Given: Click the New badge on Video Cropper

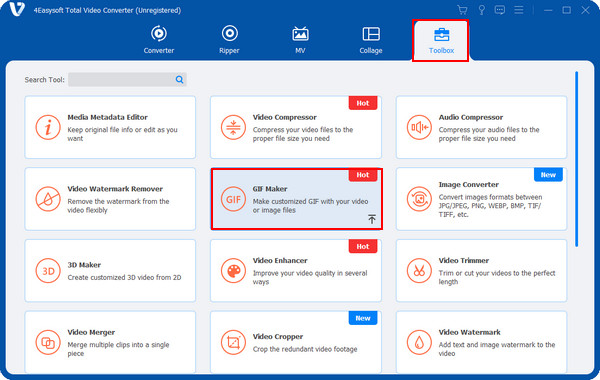Looking at the screenshot, I should (363, 318).
